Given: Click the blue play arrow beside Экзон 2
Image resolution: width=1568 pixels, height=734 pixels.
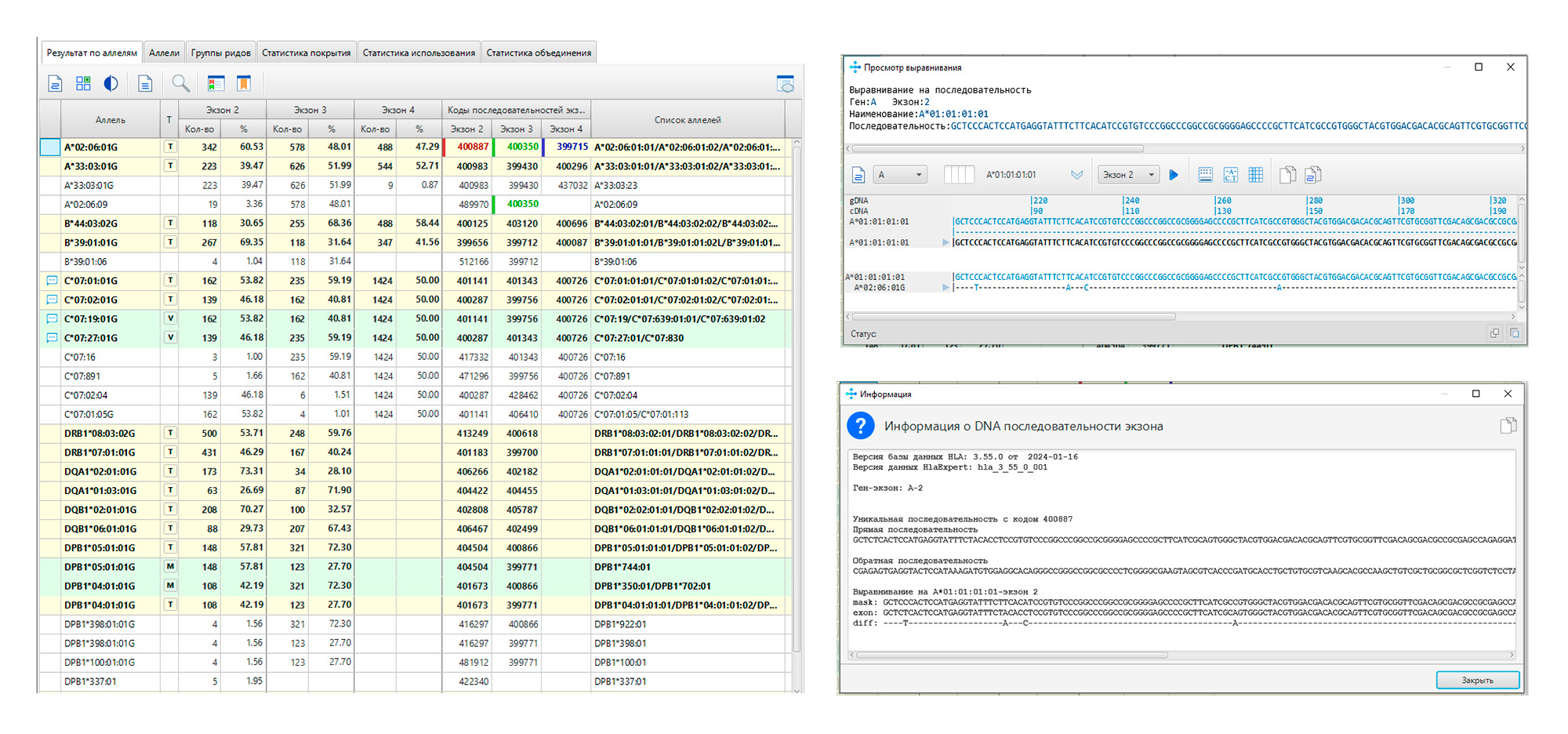Looking at the screenshot, I should tap(1174, 175).
